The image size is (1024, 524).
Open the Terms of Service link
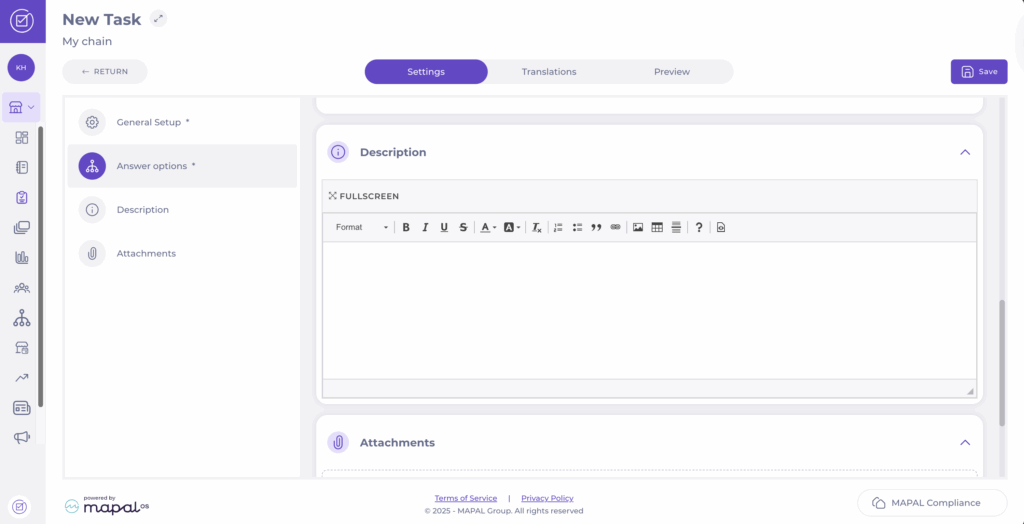click(465, 498)
